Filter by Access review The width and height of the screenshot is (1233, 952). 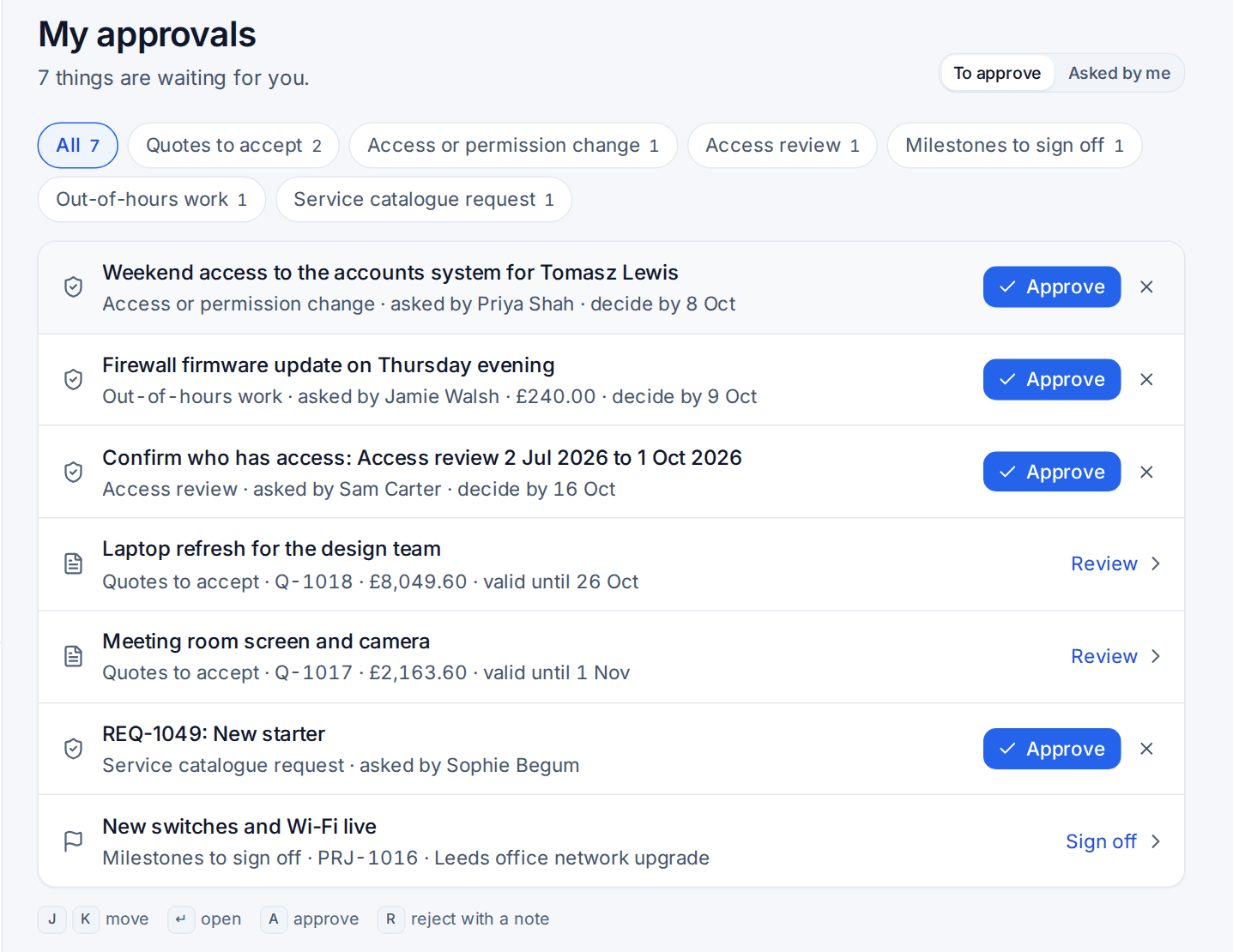point(783,146)
